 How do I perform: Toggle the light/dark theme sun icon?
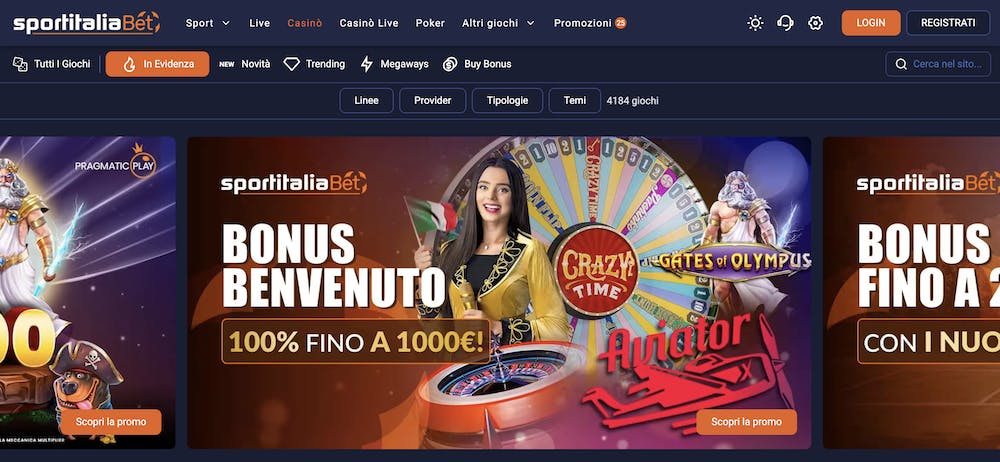[x=755, y=23]
